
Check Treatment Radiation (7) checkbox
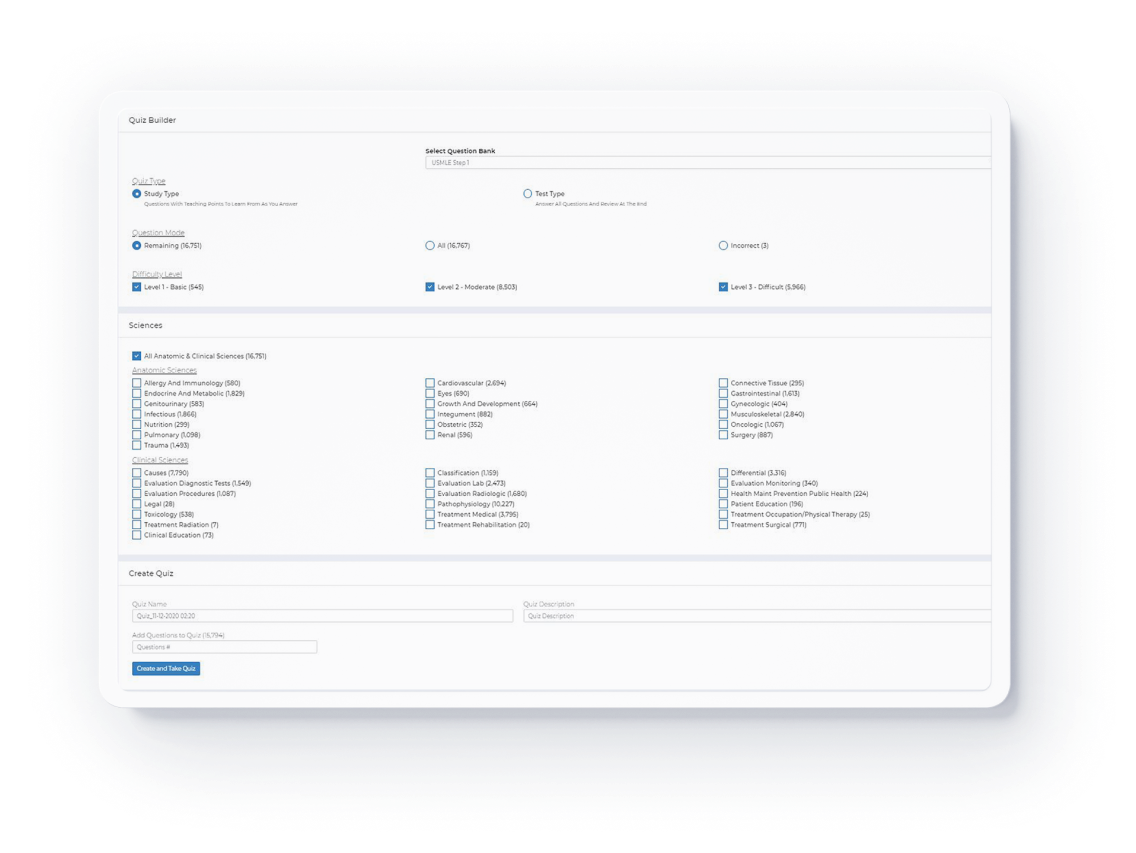click(136, 525)
